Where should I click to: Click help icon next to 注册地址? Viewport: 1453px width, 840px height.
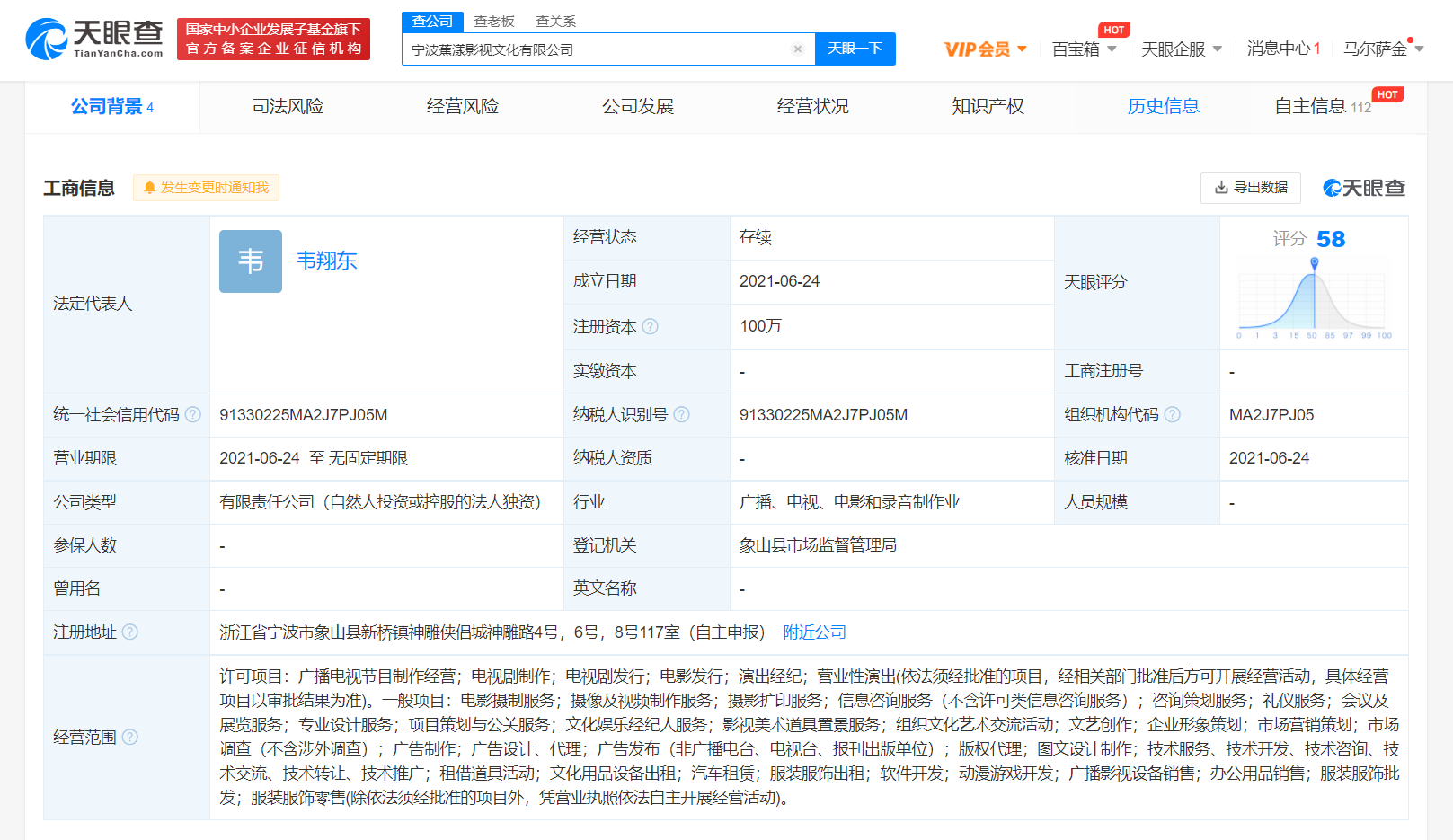coord(130,632)
